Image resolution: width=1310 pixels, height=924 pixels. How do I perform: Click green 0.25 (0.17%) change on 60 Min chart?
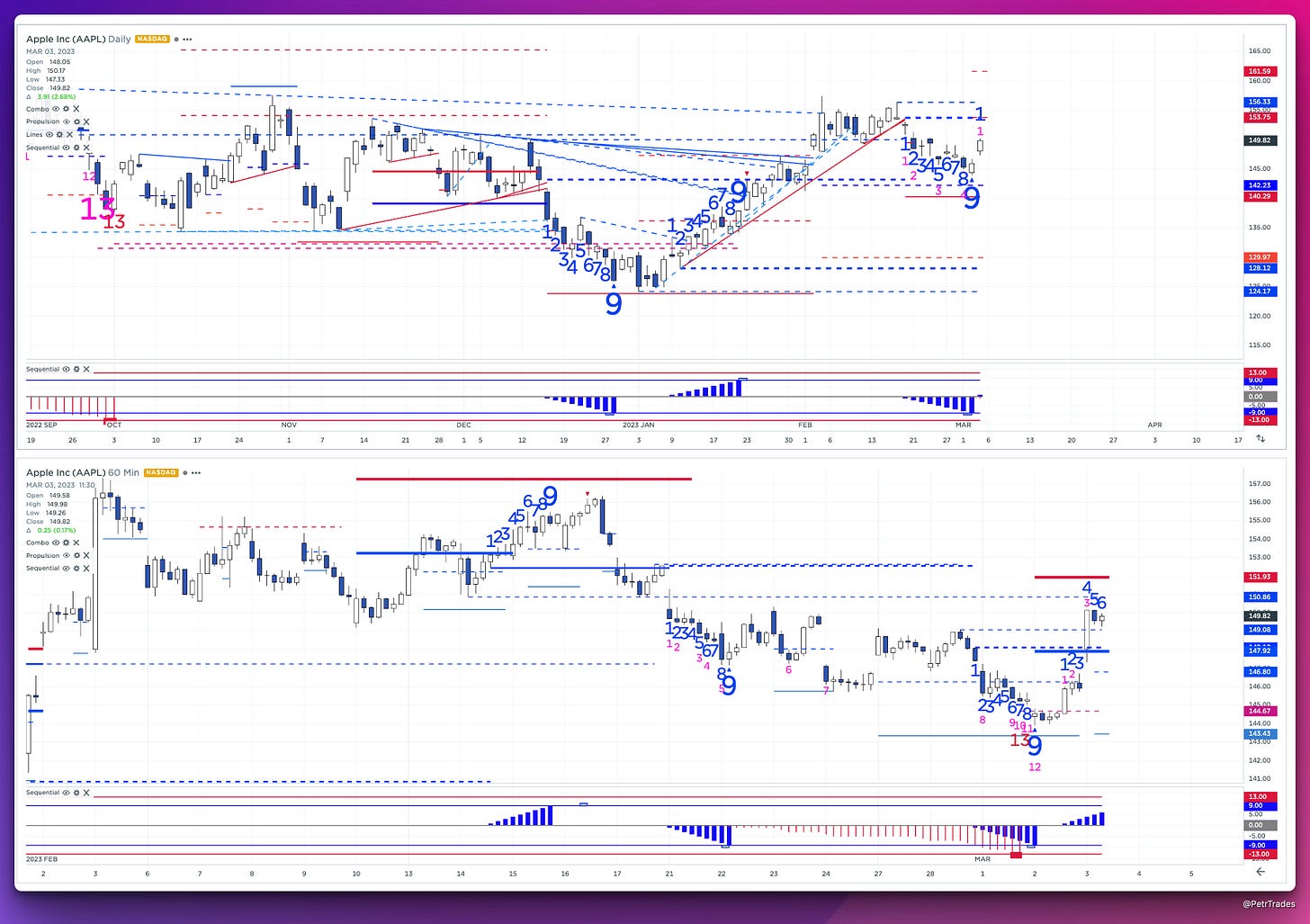pos(57,530)
